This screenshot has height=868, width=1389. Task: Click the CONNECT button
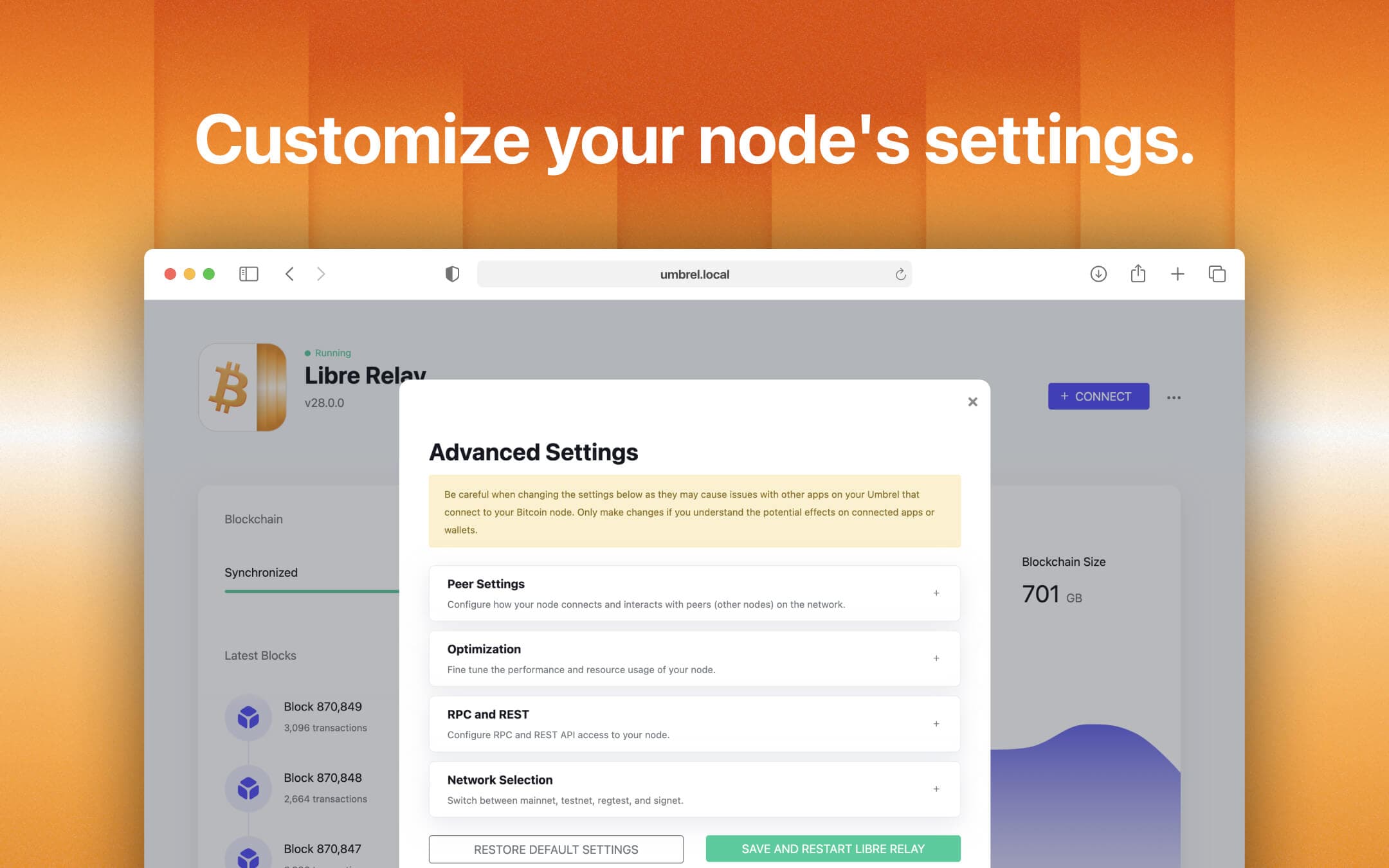1097,396
